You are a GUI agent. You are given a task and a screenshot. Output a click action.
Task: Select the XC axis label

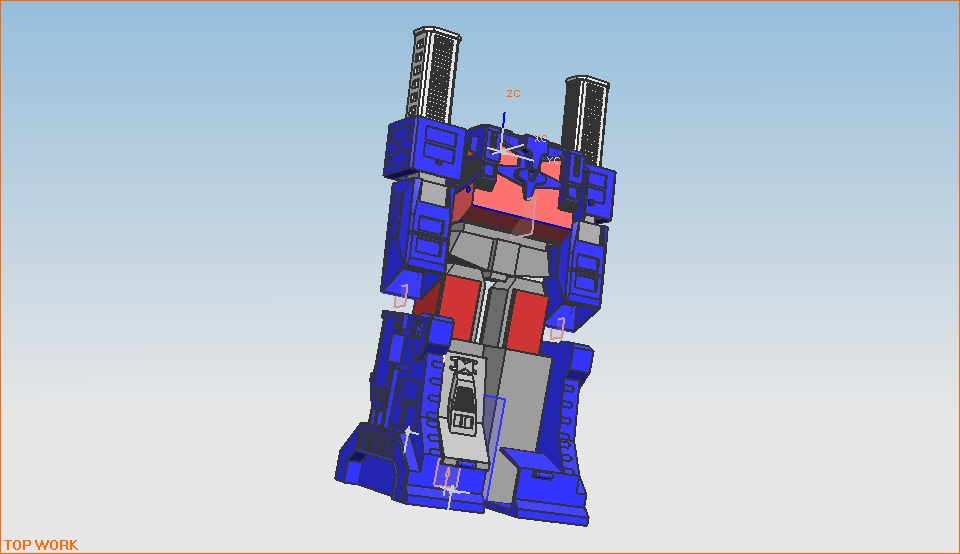point(541,138)
